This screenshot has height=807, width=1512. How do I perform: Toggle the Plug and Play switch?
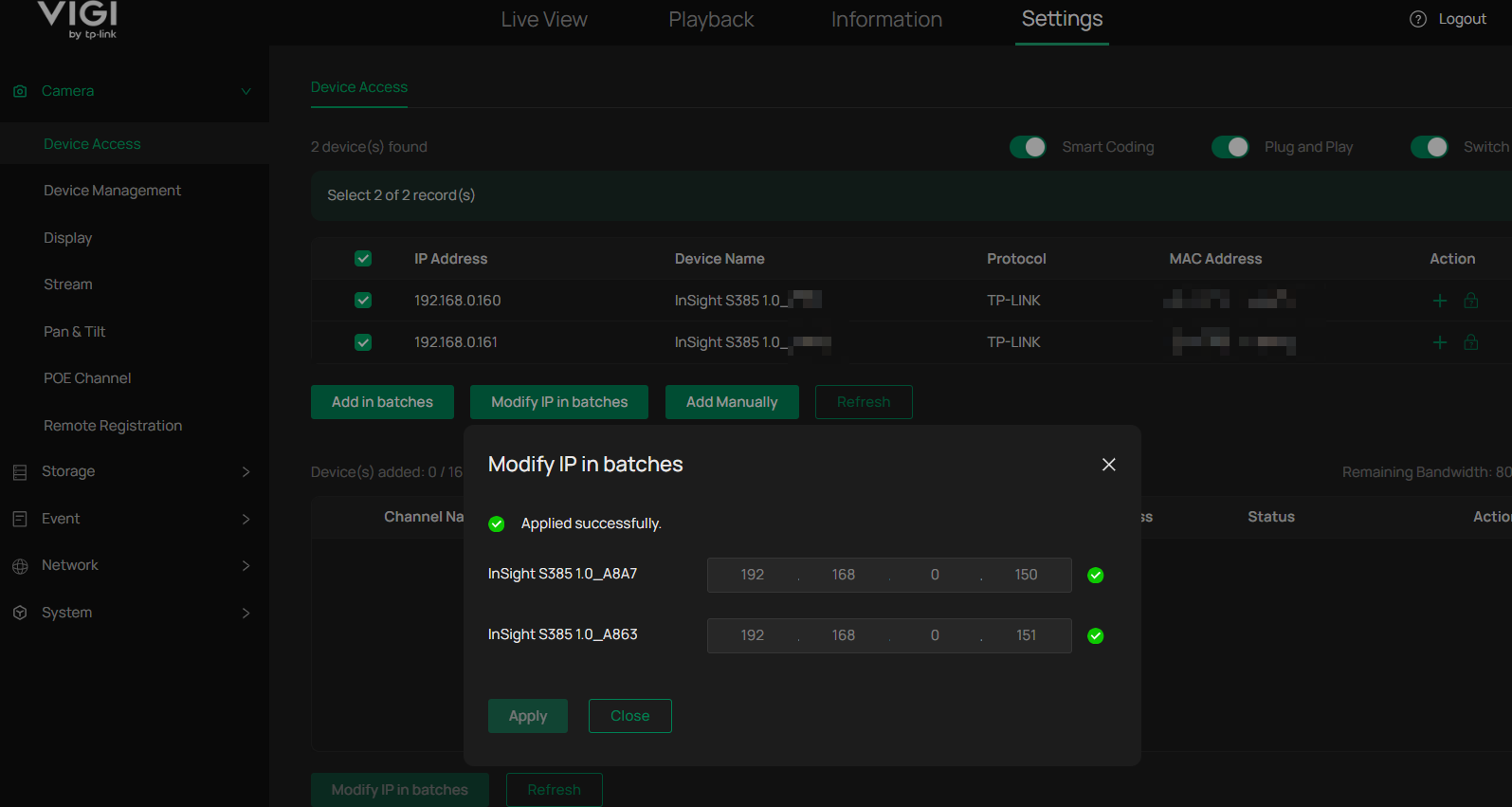point(1230,147)
